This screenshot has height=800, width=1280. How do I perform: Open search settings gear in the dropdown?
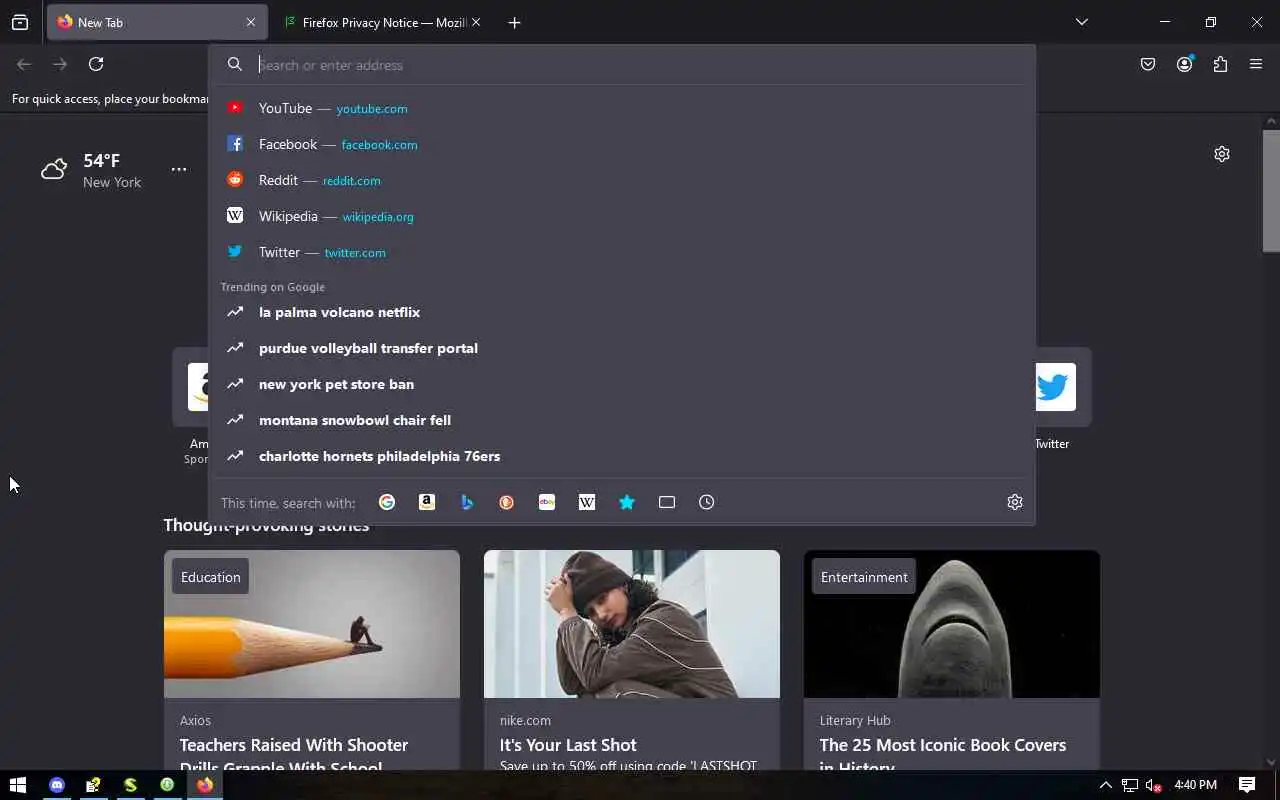point(1015,502)
